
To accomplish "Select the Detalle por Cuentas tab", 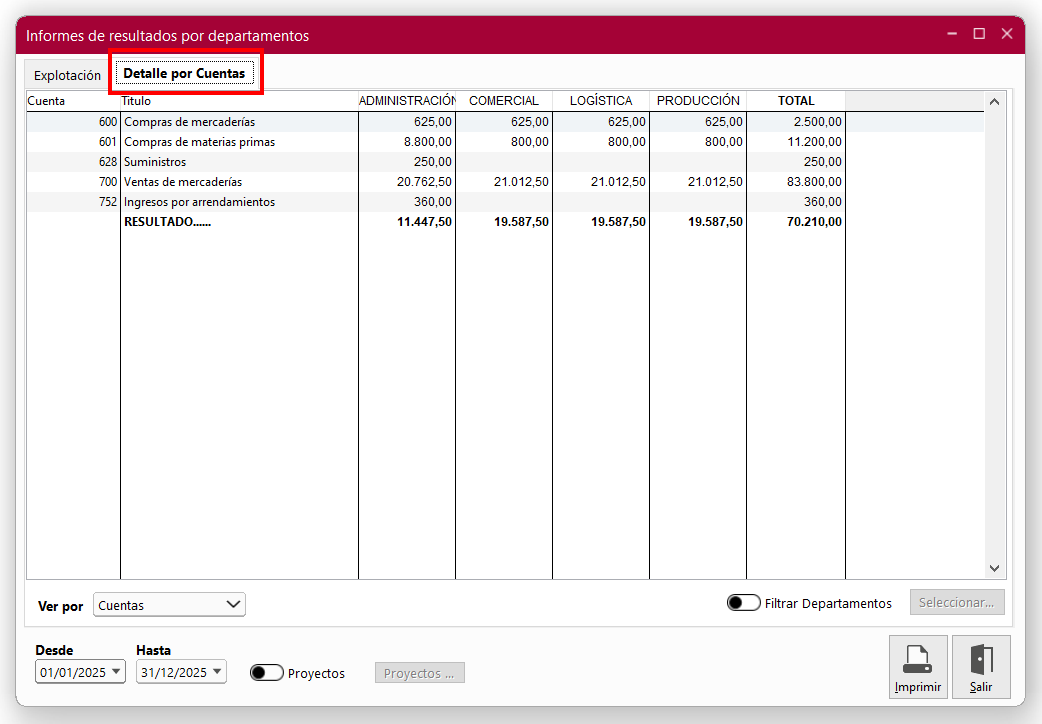I will pos(184,74).
